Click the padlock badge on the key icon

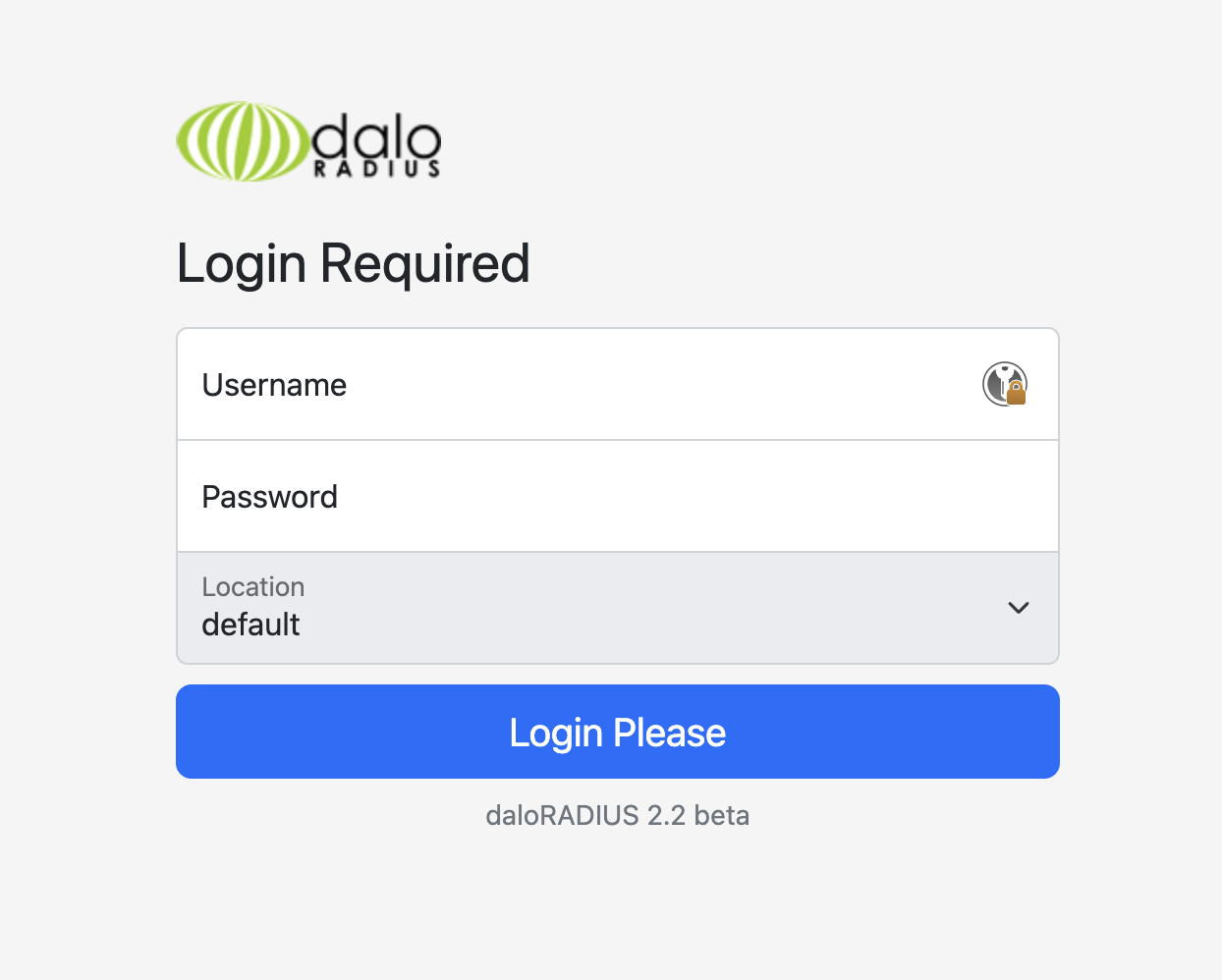click(x=1017, y=395)
